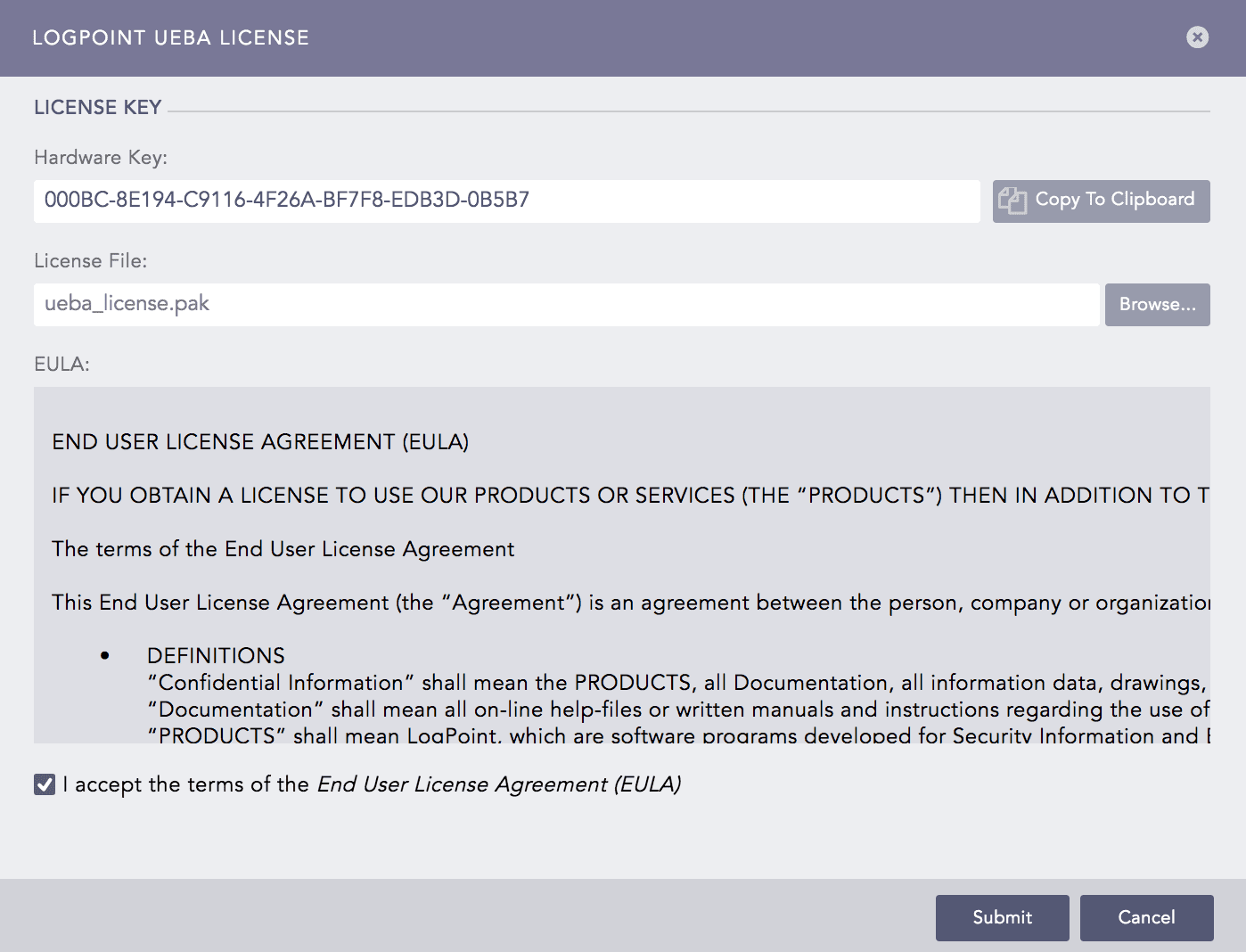
Task: Select the Hardware Key input field
Action: point(506,201)
